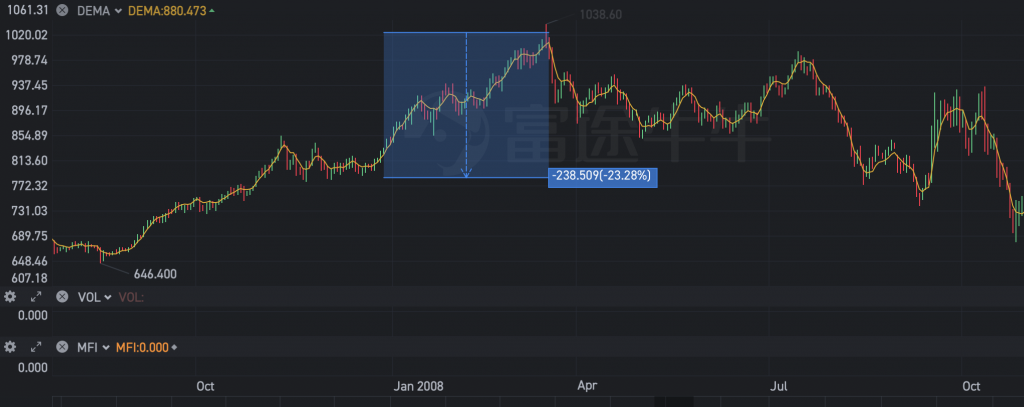Open the VOL indicator dropdown
The width and height of the screenshot is (1024, 407).
point(93,297)
